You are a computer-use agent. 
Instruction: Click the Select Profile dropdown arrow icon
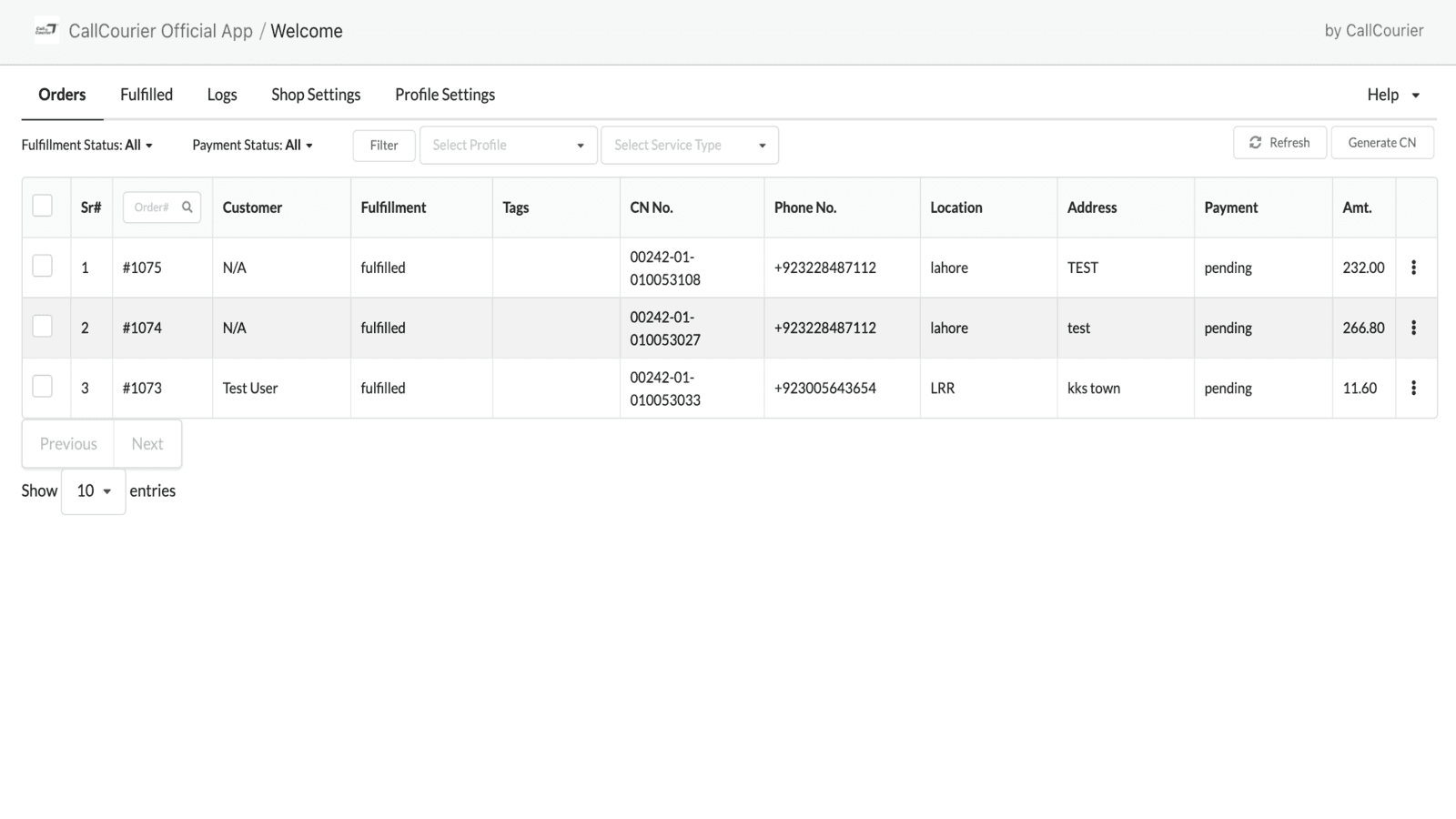[581, 145]
